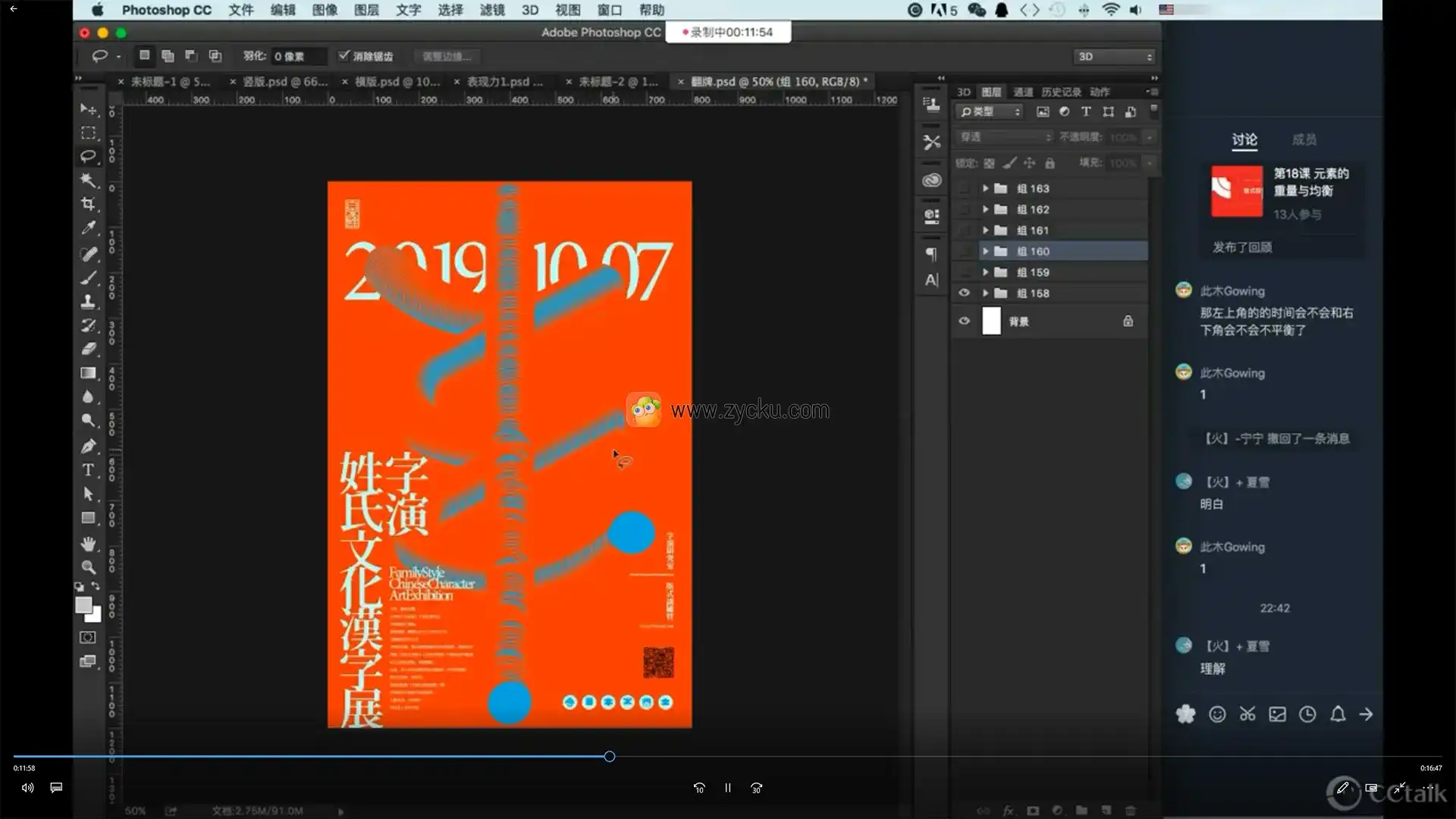Select the Type tool
The image size is (1456, 819).
click(89, 470)
